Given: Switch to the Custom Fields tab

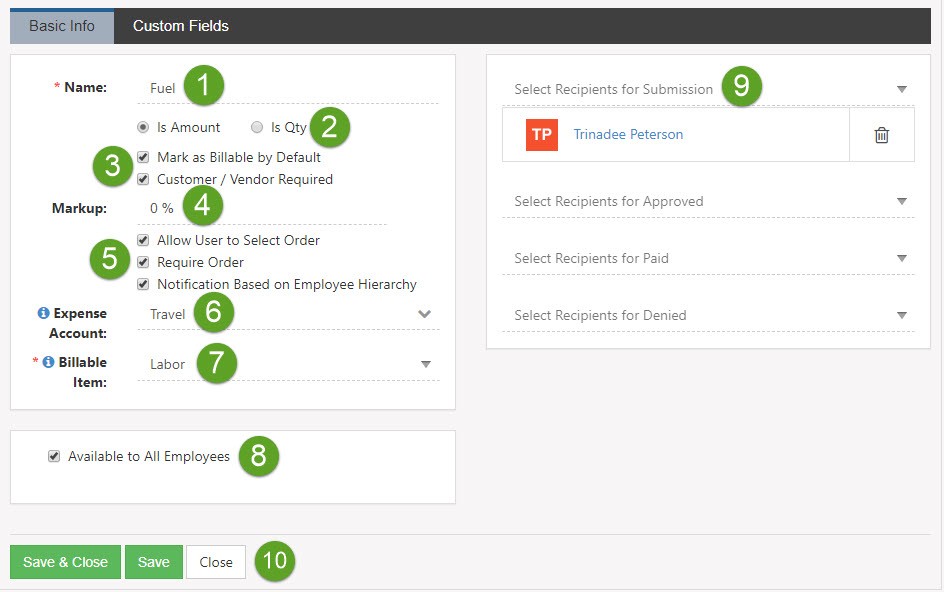Looking at the screenshot, I should point(180,26).
